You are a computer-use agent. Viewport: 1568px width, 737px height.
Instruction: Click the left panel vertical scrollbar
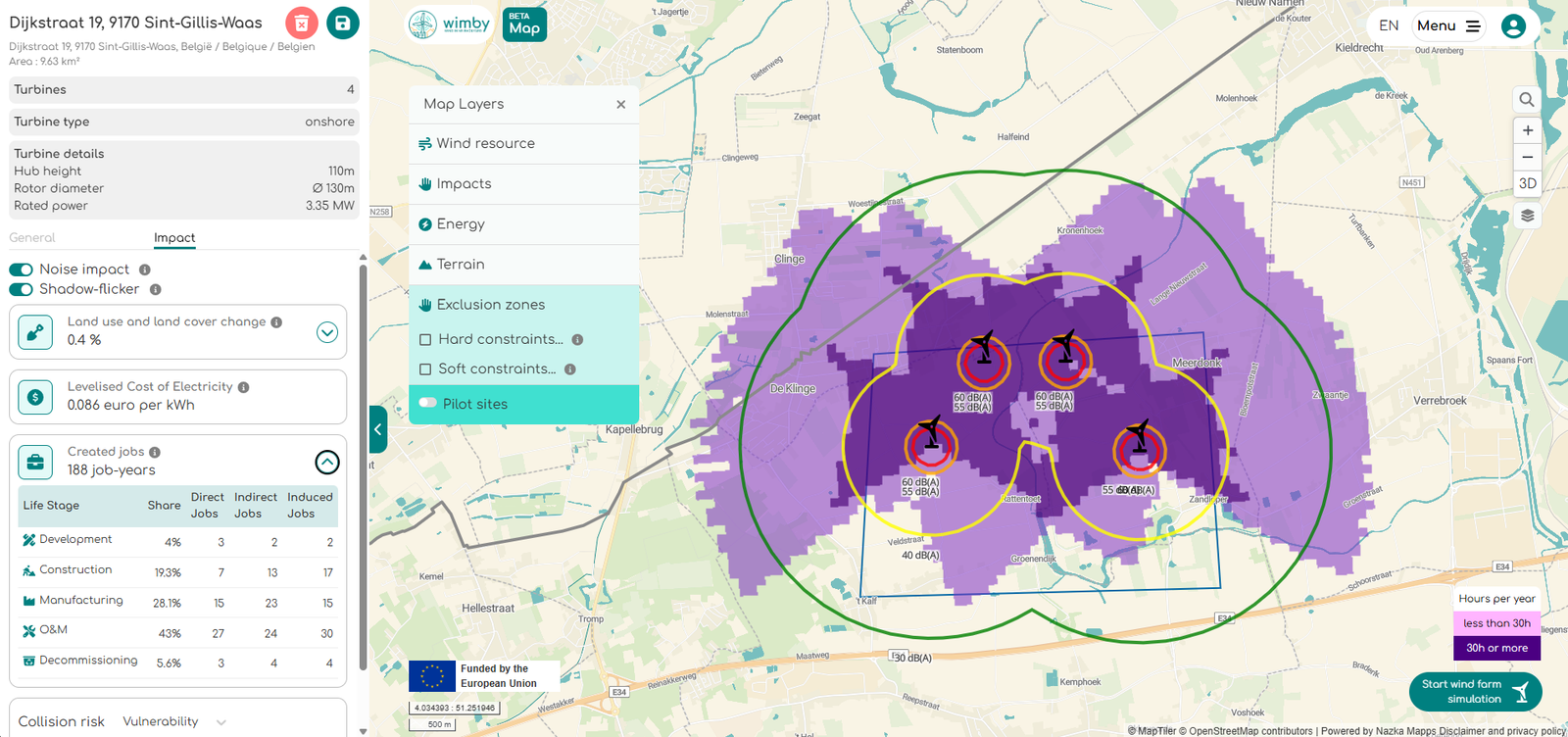pyautogui.click(x=364, y=466)
